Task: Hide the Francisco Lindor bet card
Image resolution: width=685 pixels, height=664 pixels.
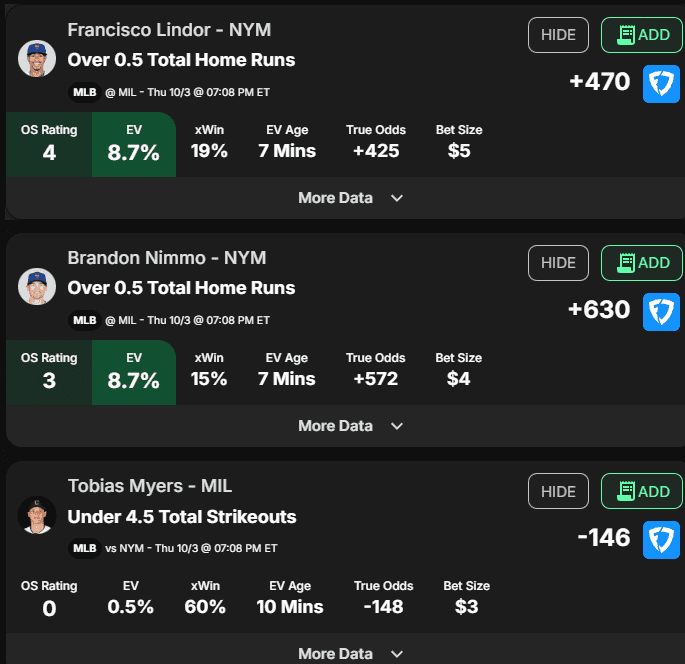Action: pos(558,35)
